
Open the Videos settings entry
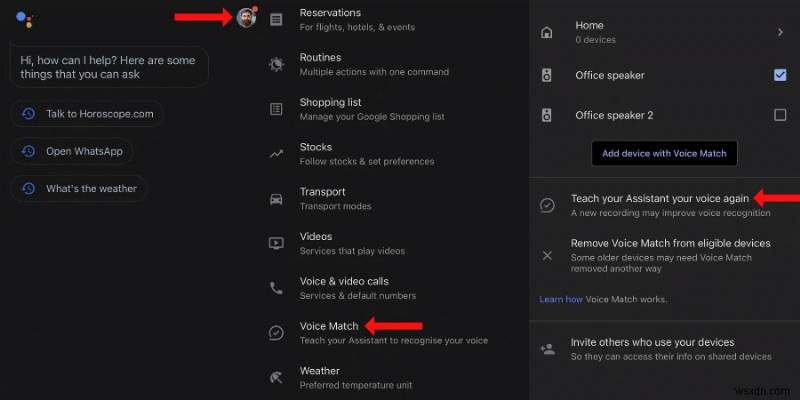[316, 237]
